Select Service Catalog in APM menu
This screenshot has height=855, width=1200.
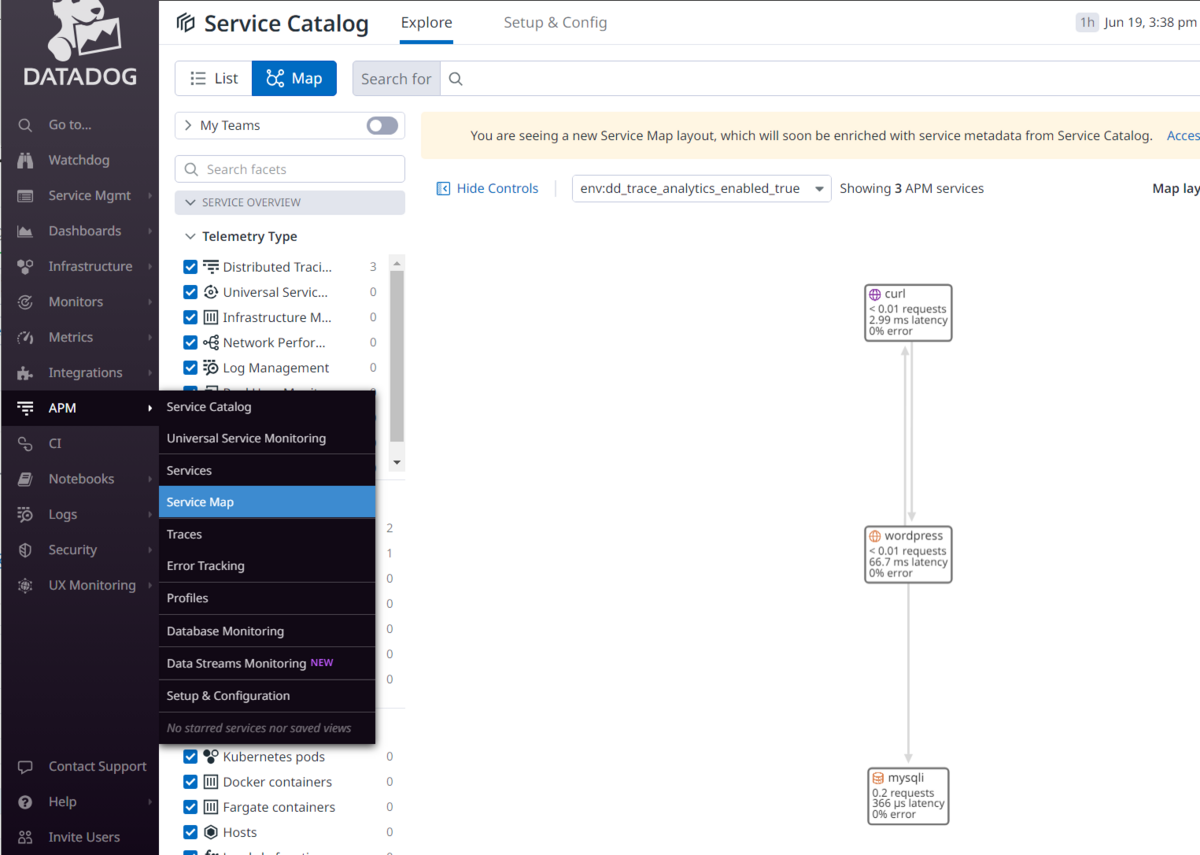(x=267, y=407)
